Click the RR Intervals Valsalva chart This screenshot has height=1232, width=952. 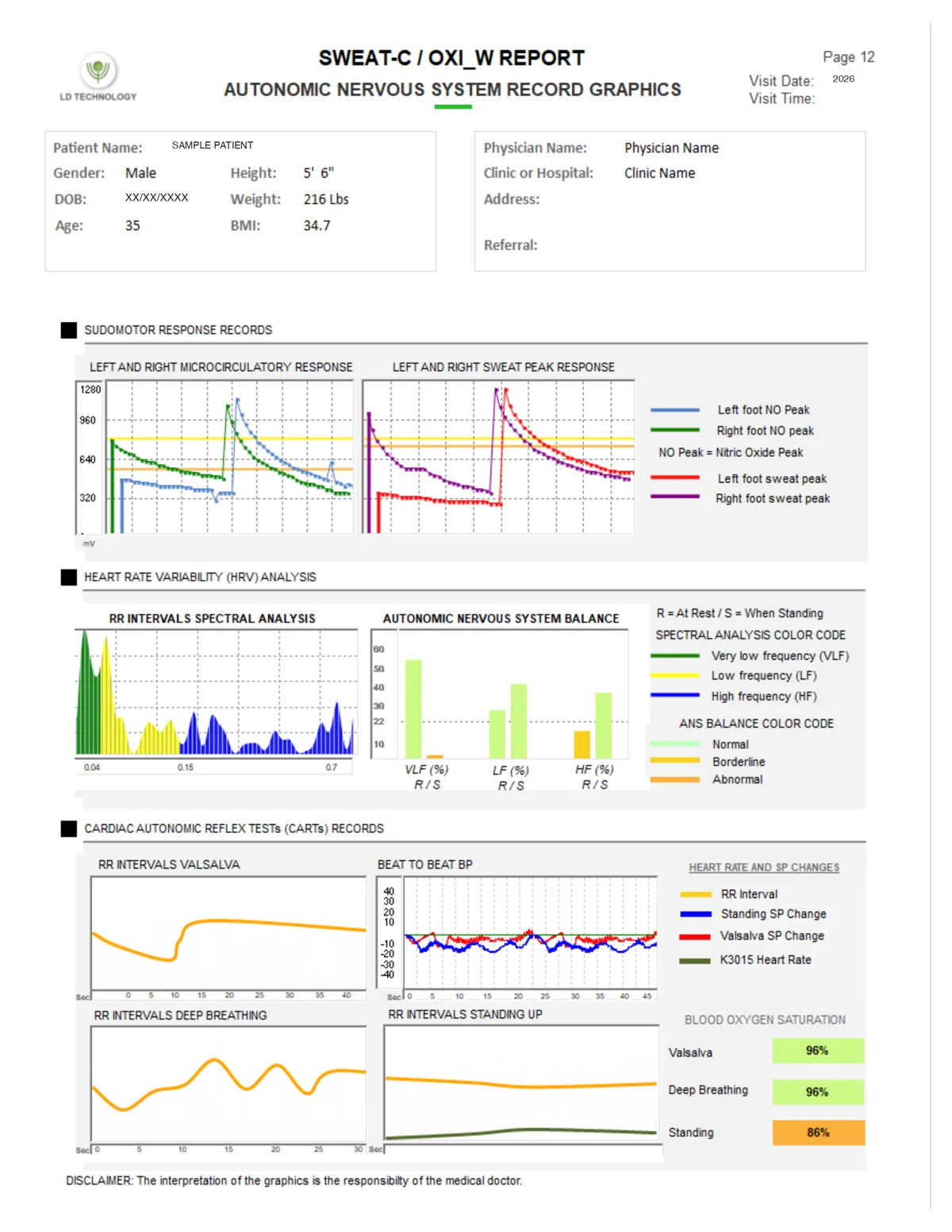228,933
